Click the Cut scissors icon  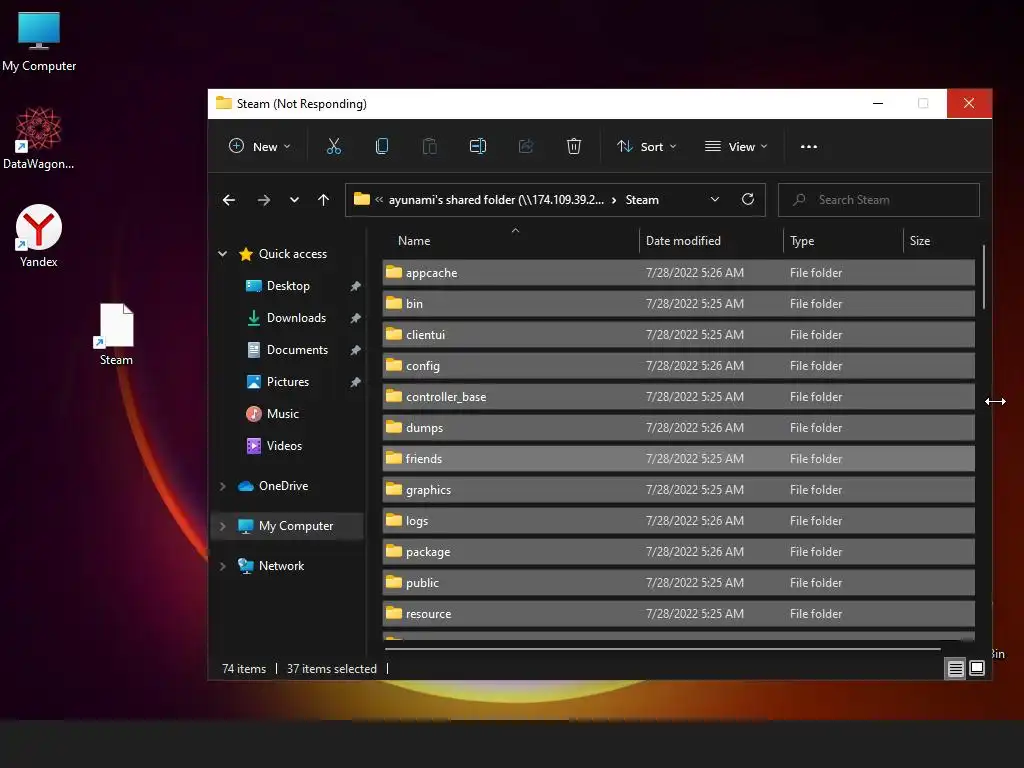(x=334, y=146)
